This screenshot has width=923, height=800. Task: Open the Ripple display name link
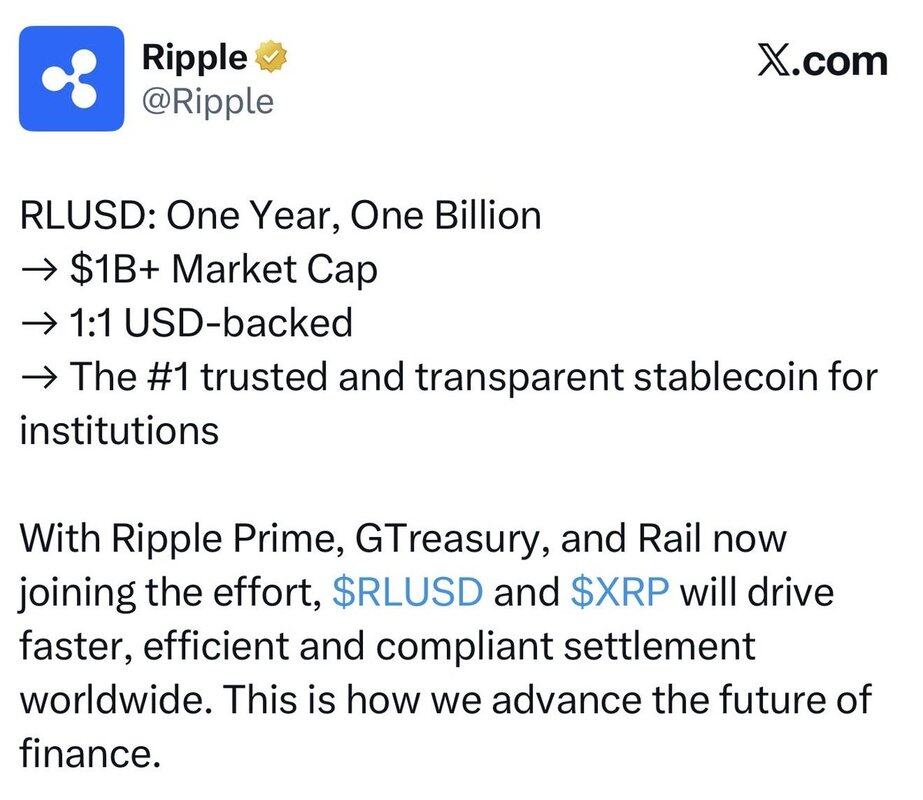(x=195, y=58)
